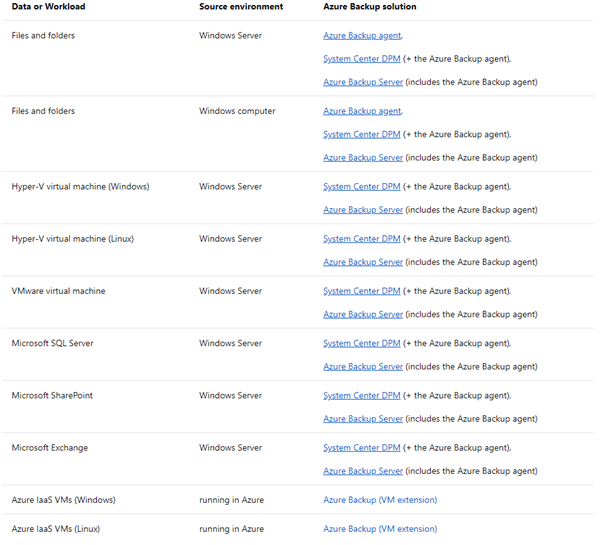Select Microsoft SQL Server cell

[52, 344]
